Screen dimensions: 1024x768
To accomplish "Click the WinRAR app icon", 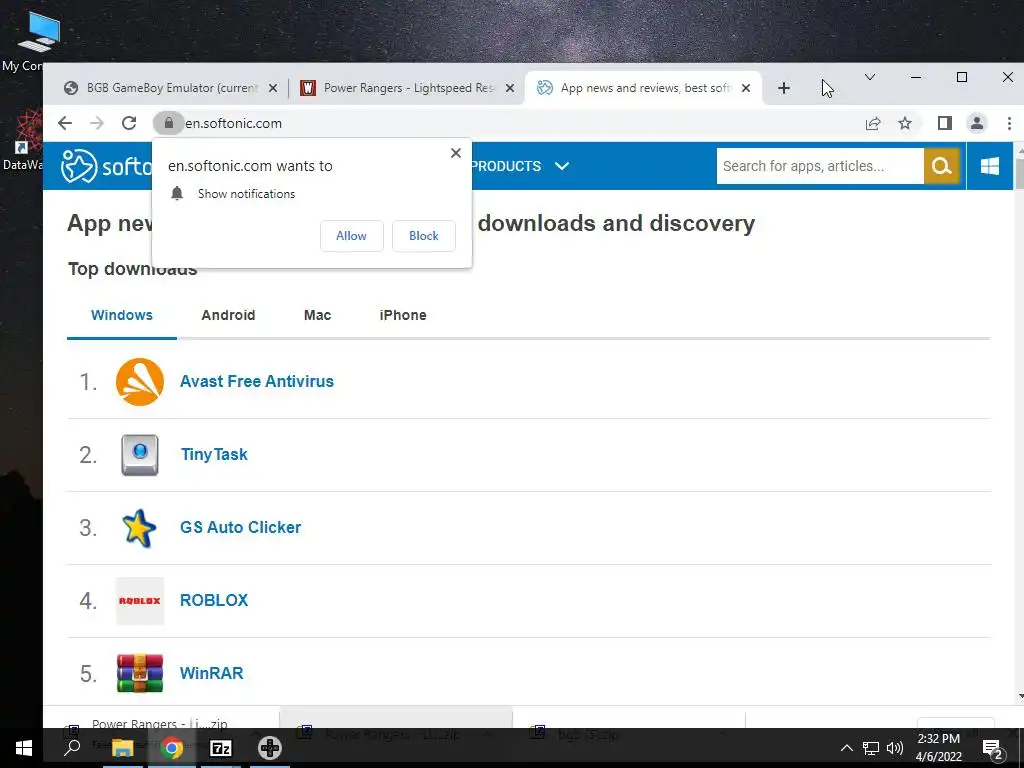I will [140, 673].
